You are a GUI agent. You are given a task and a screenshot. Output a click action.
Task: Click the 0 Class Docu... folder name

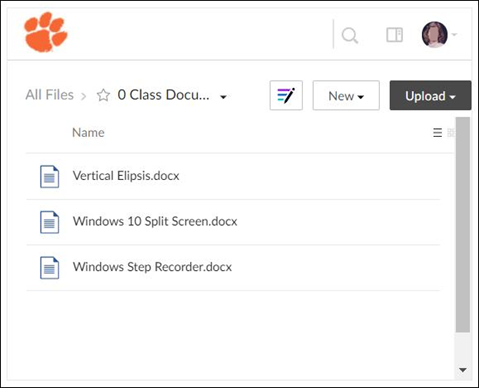(x=163, y=95)
